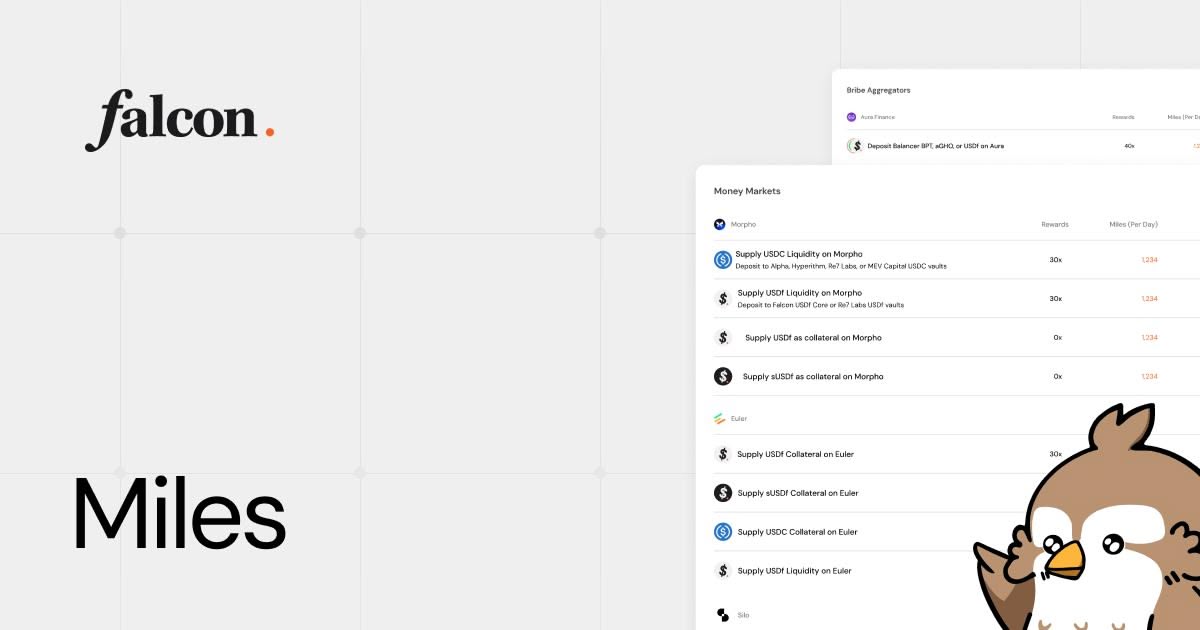
Task: Click the falcon logo
Action: click(179, 120)
